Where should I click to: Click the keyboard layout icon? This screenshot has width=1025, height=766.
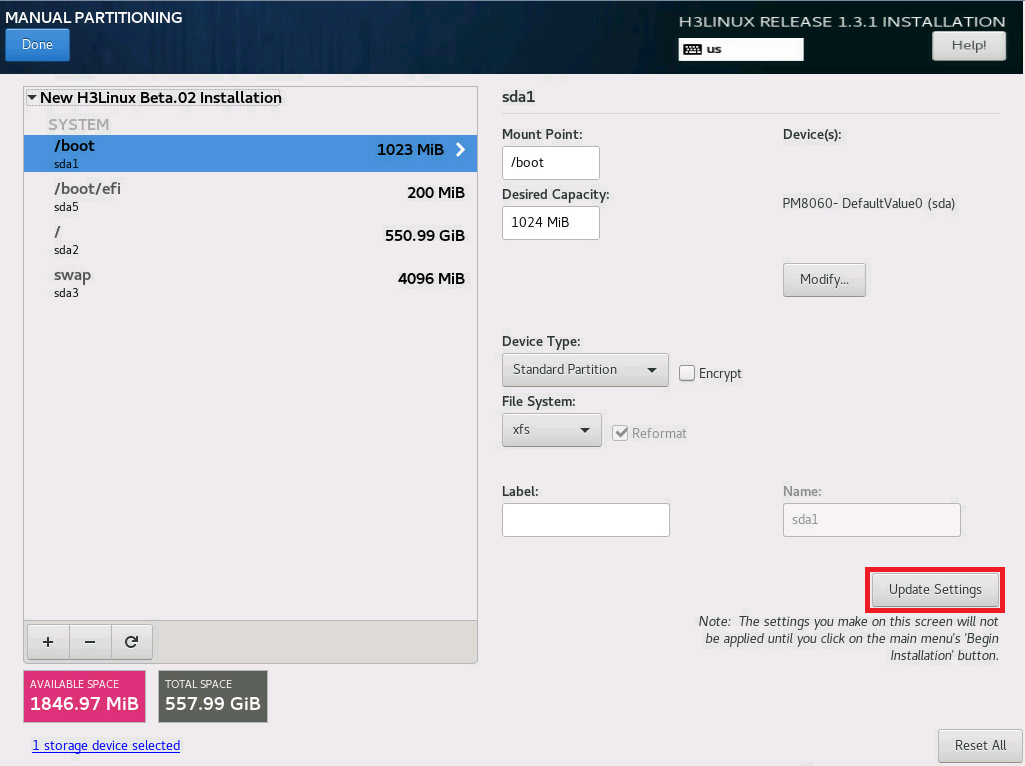(x=692, y=49)
